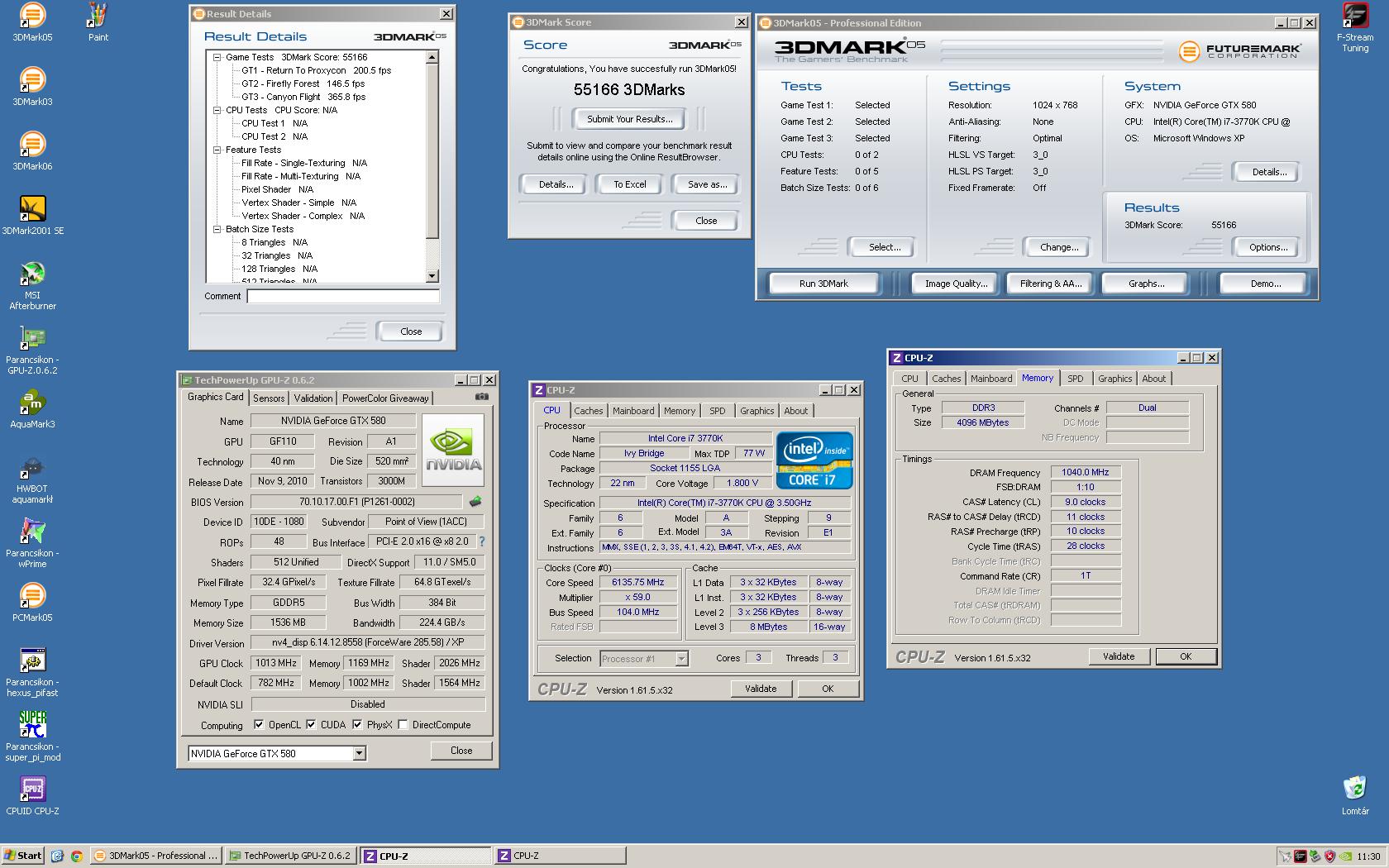
Task: Toggle the DirectCompute checkbox in GPU-Z
Action: point(403,725)
